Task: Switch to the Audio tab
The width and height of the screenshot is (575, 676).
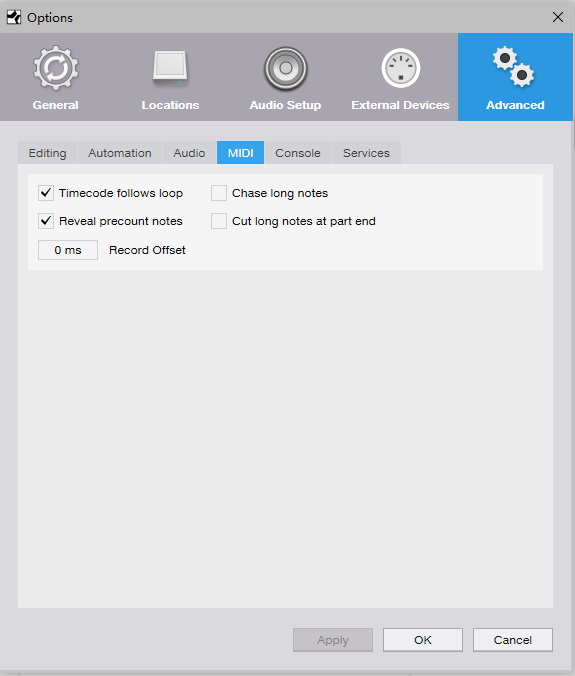Action: pyautogui.click(x=189, y=153)
